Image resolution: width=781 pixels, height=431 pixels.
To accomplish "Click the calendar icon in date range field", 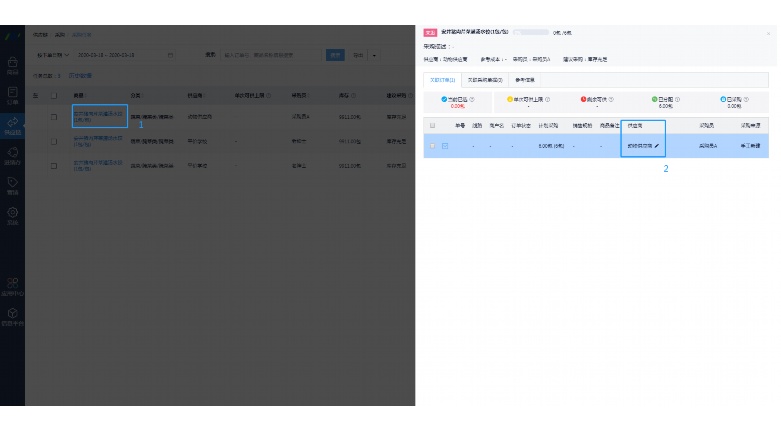I will pyautogui.click(x=170, y=55).
